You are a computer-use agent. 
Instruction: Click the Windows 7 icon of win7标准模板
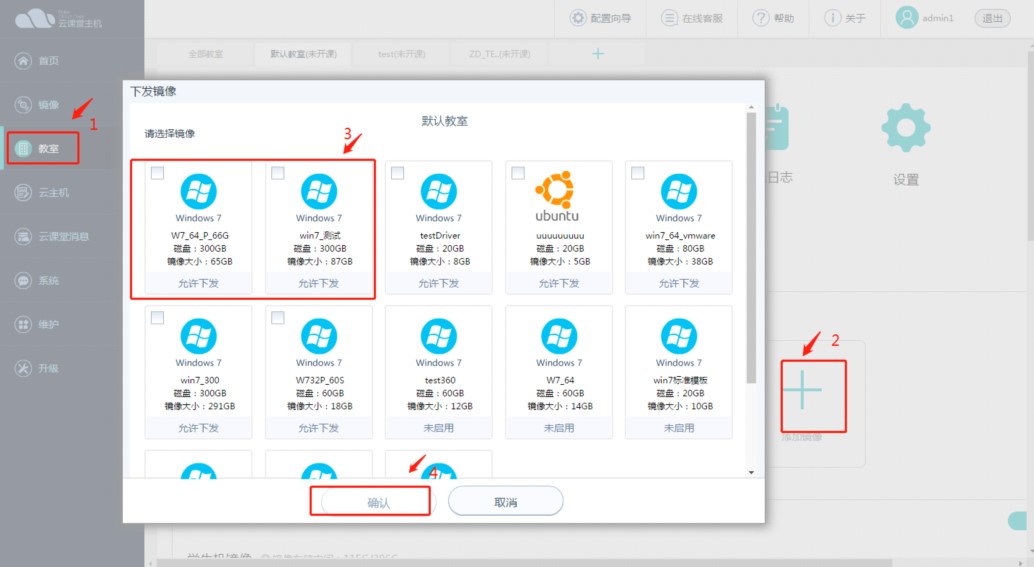(679, 336)
